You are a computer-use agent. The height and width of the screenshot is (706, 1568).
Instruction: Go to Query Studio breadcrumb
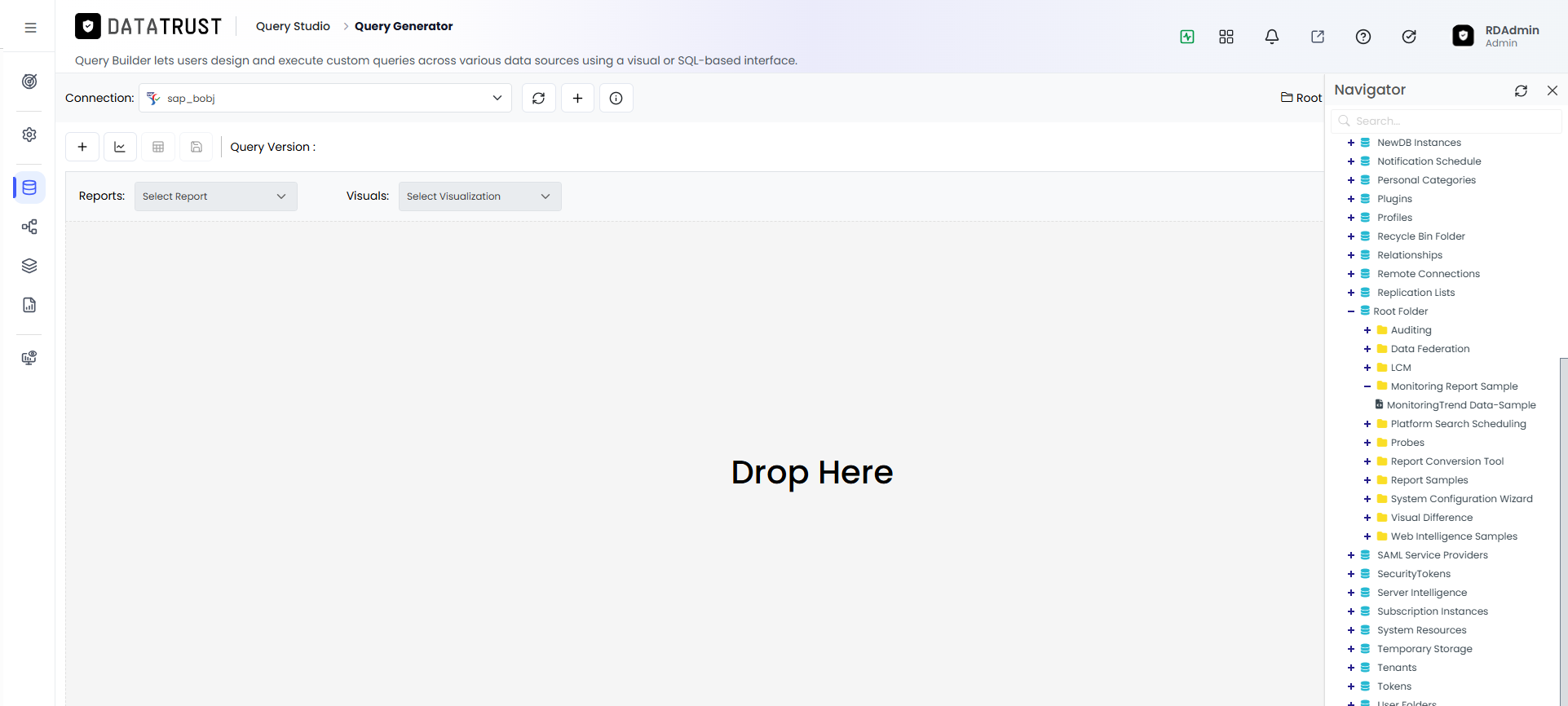(x=293, y=26)
